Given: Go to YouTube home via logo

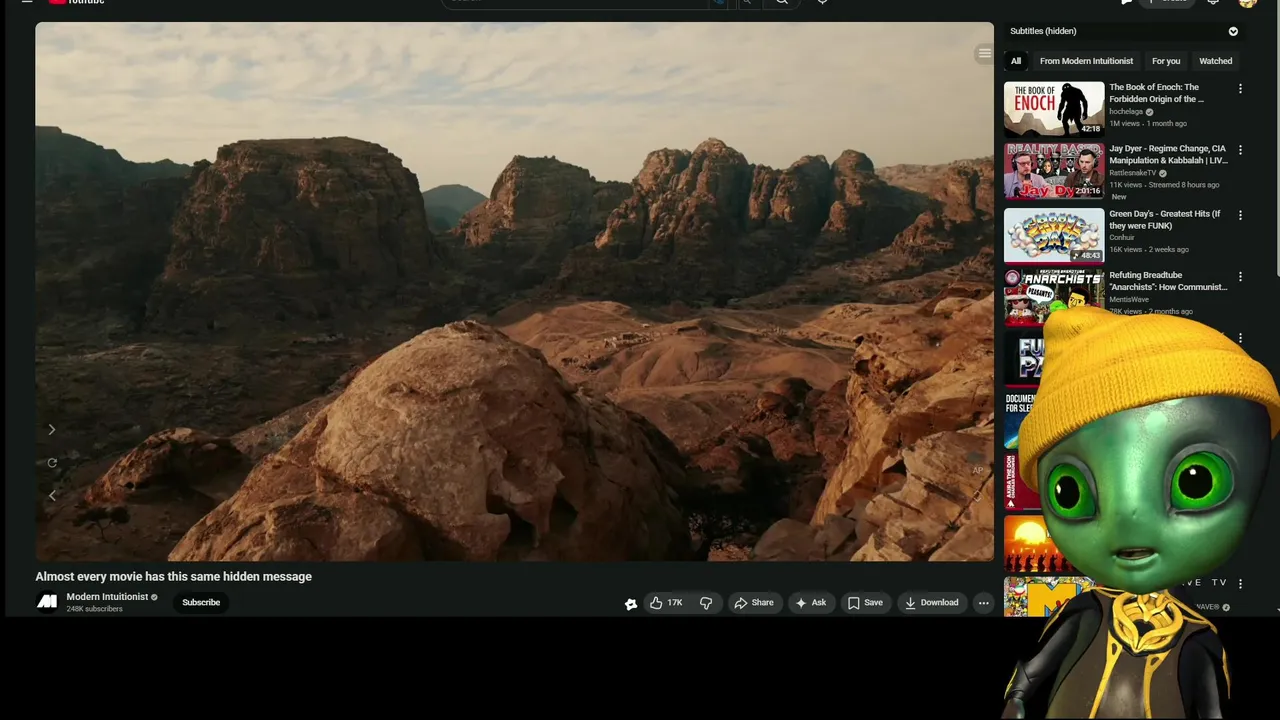Looking at the screenshot, I should [x=77, y=2].
